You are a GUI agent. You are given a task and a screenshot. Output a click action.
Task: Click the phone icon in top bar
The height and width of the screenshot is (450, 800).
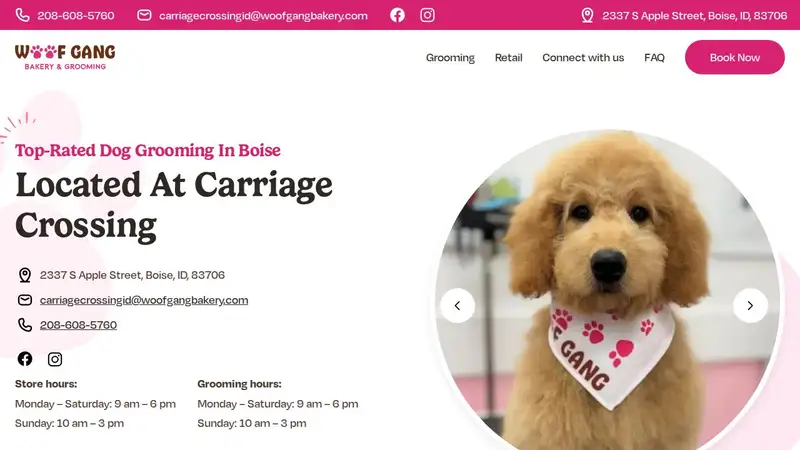tap(22, 15)
